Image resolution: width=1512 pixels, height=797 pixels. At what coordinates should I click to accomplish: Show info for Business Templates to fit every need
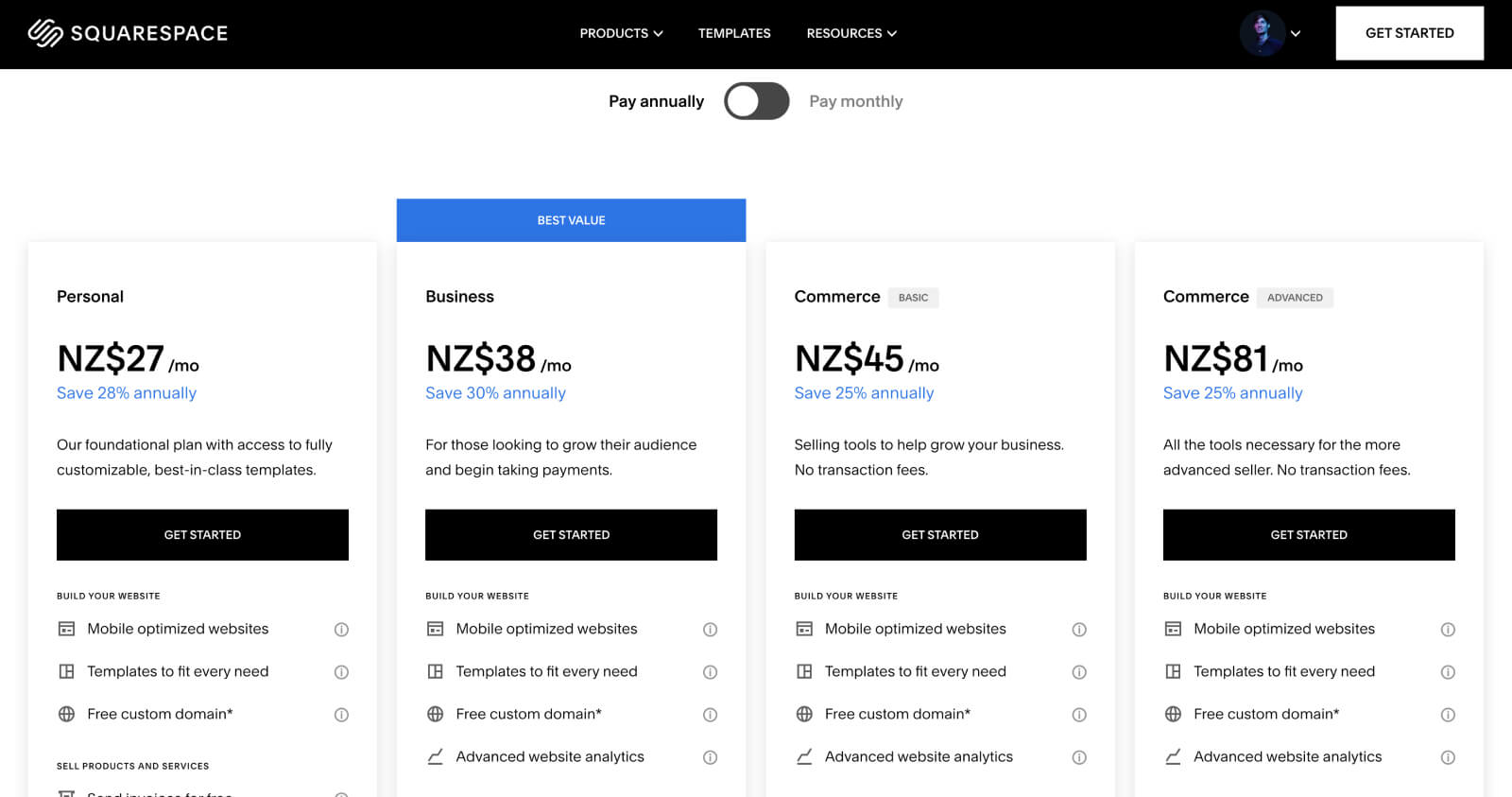point(710,672)
